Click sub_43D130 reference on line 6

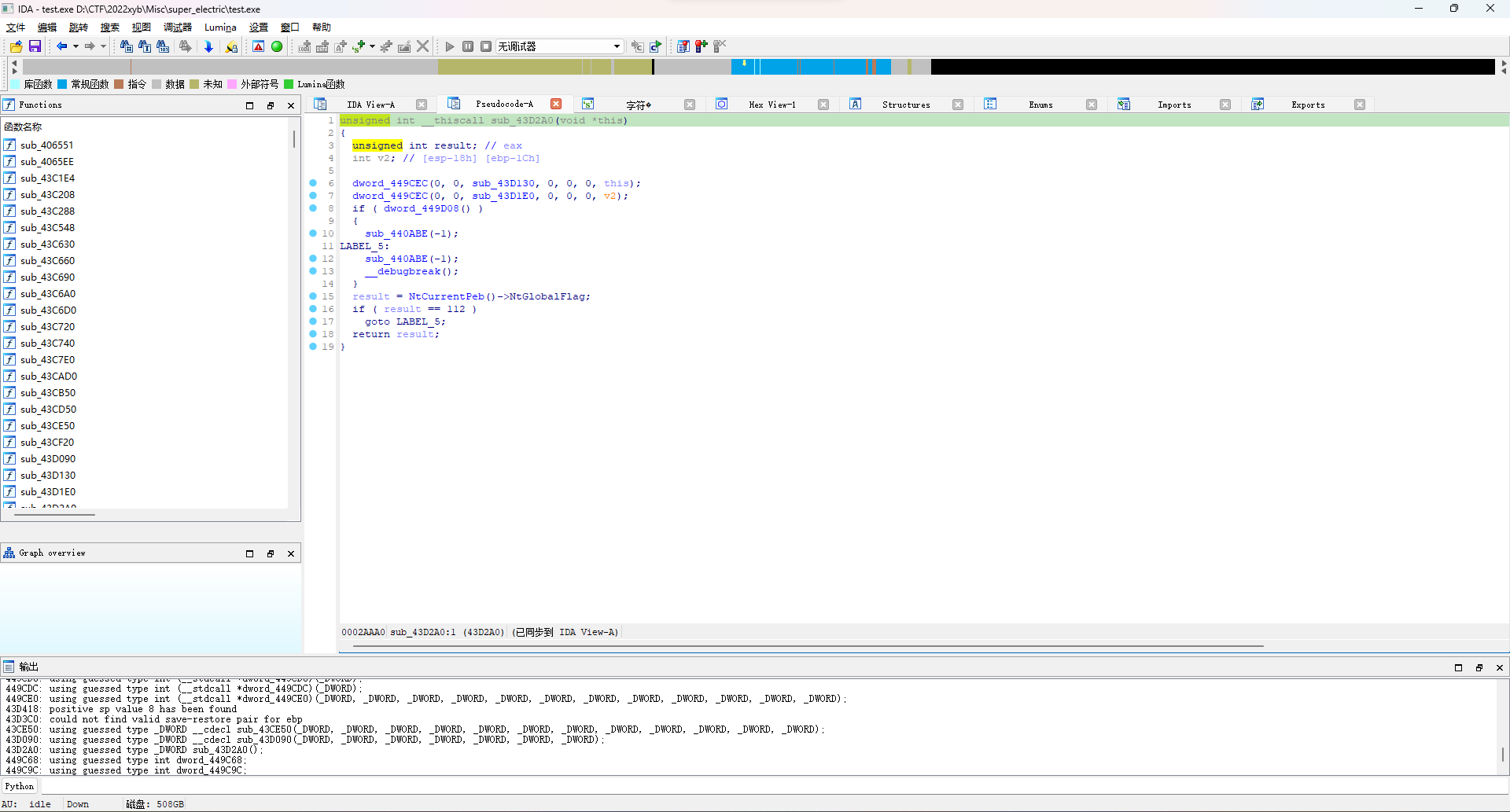tap(503, 183)
